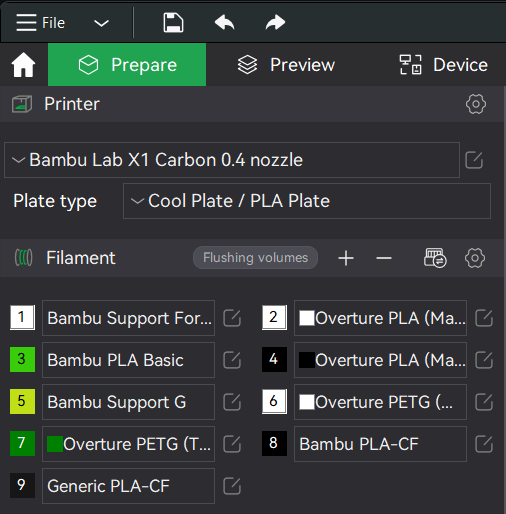
Task: Edit filament 4 preset
Action: click(x=484, y=360)
